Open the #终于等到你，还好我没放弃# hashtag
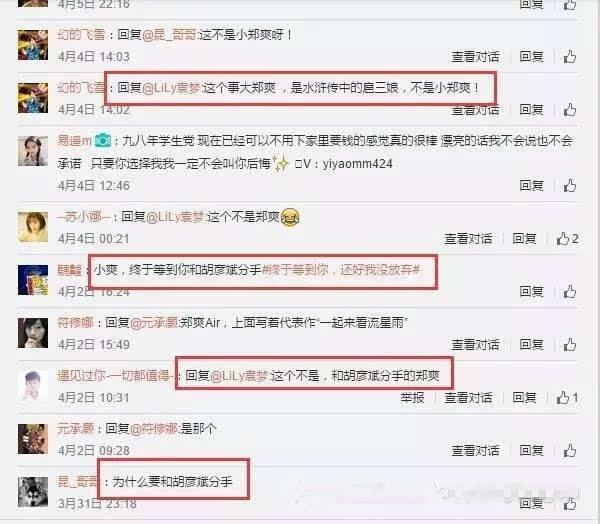This screenshot has height=524, width=600. pos(341,270)
